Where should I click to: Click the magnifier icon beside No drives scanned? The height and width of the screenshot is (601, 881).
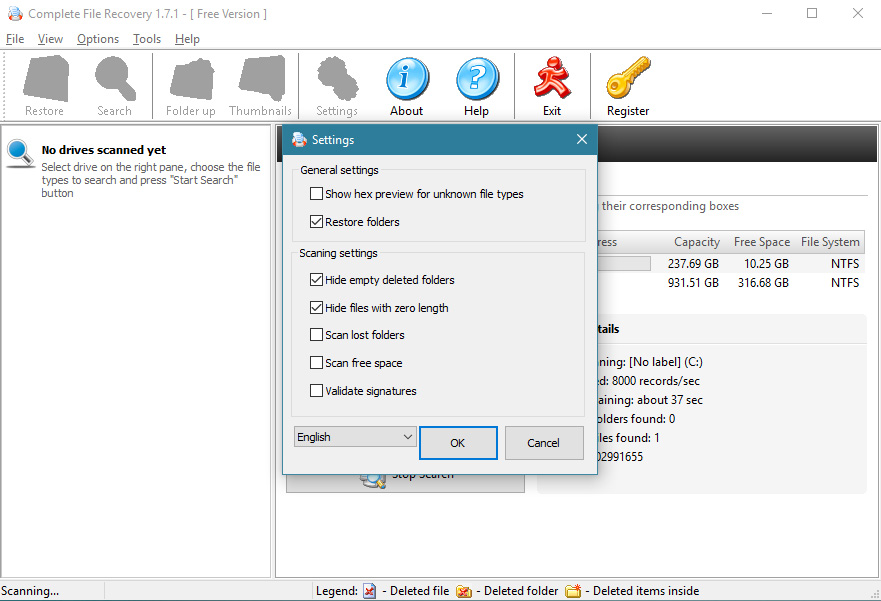21,153
